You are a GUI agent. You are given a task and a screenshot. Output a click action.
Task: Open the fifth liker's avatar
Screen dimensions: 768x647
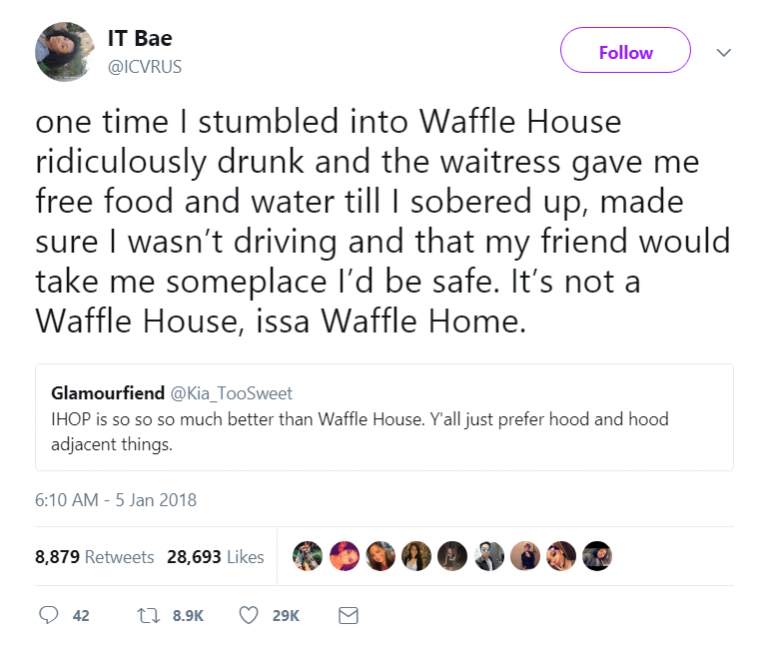point(452,556)
